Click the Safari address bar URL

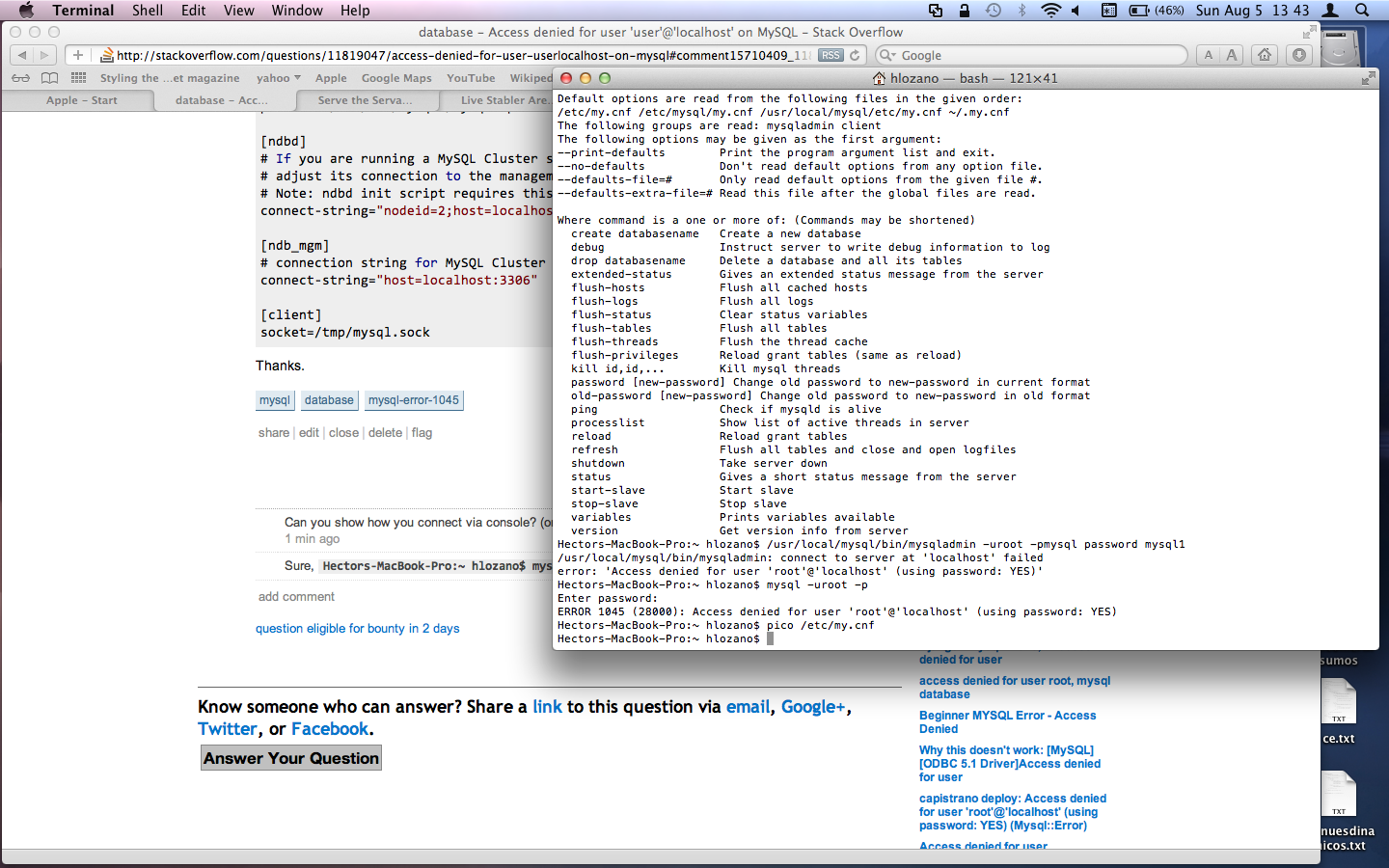(x=463, y=55)
